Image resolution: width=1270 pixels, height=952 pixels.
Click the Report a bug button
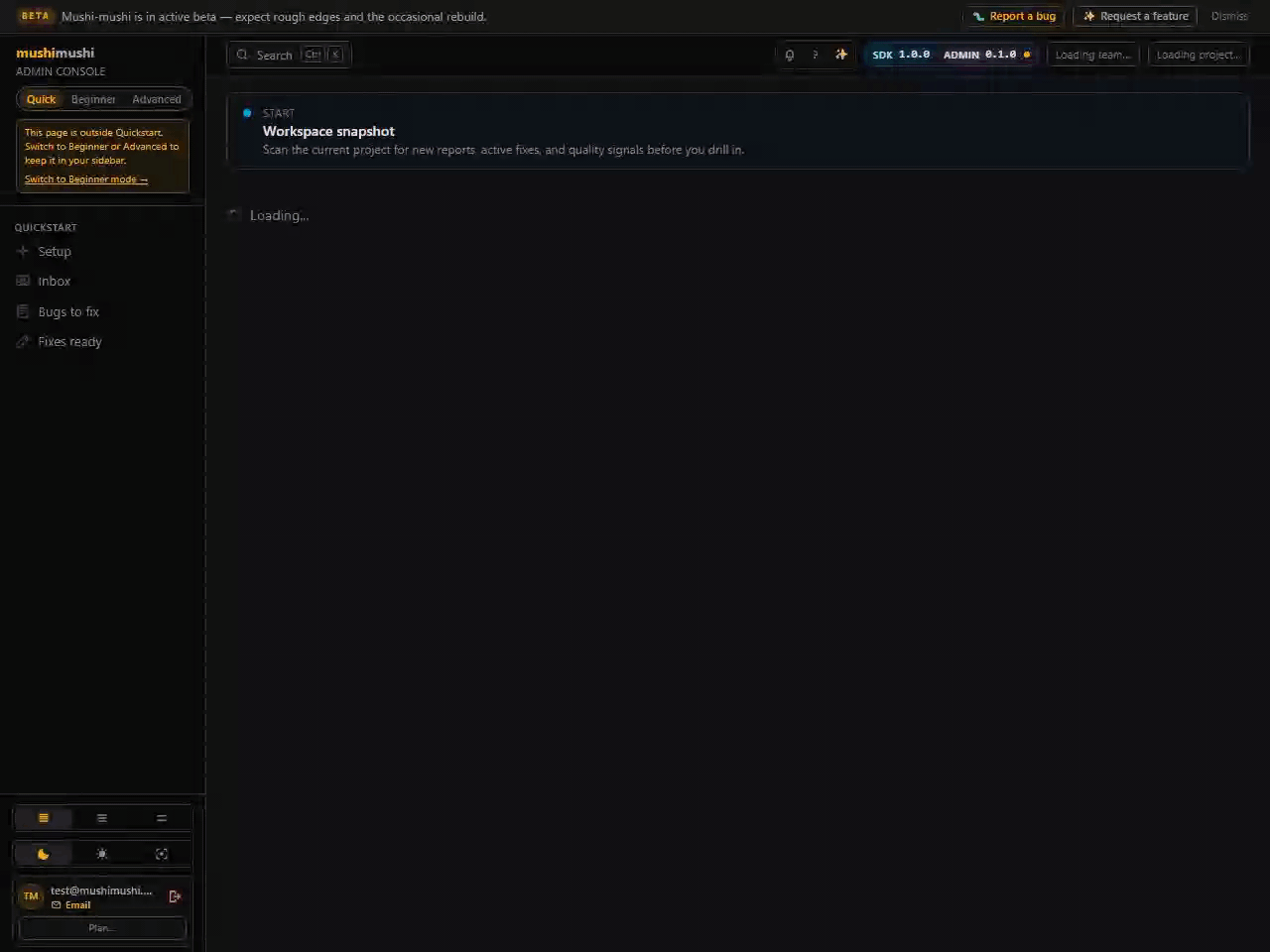(x=1014, y=17)
